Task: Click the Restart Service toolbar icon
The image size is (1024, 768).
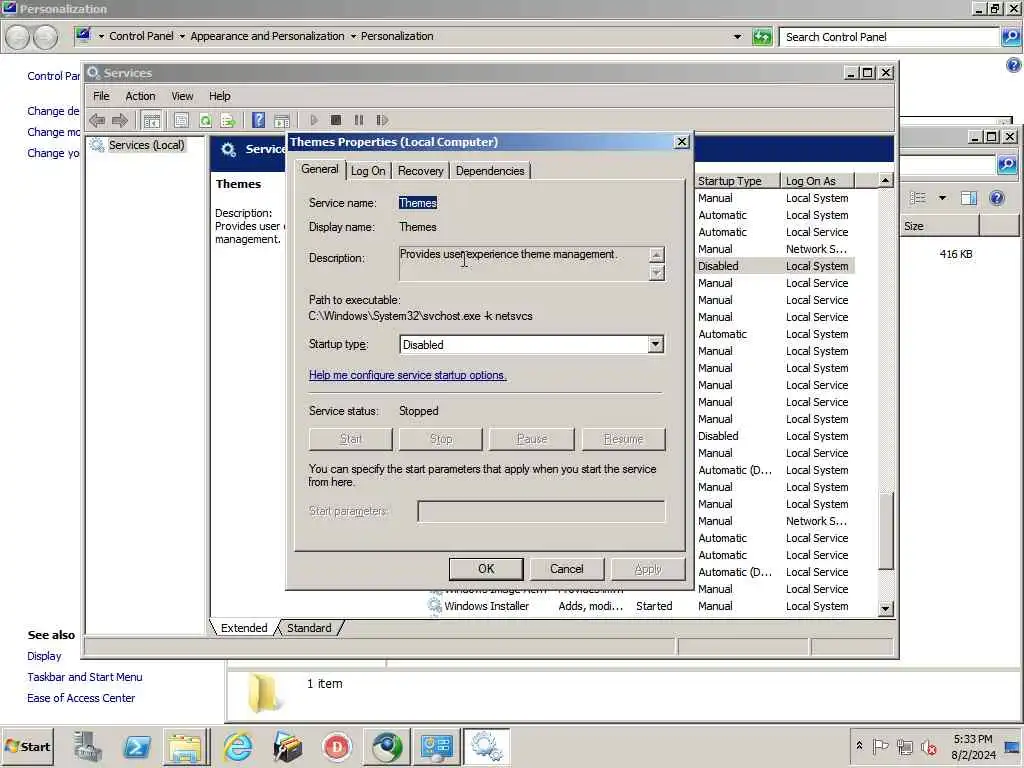Action: pos(382,120)
